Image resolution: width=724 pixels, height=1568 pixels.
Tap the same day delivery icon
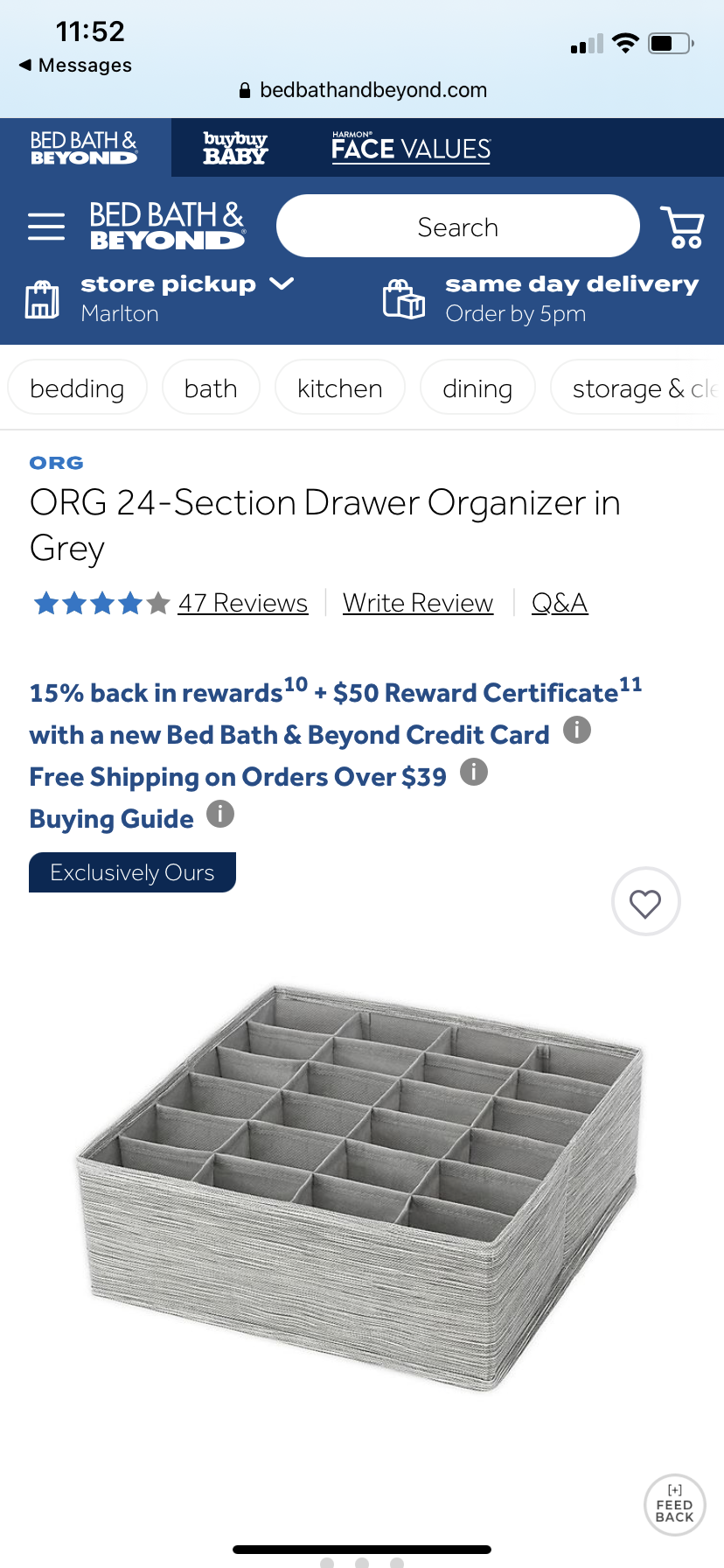[404, 299]
